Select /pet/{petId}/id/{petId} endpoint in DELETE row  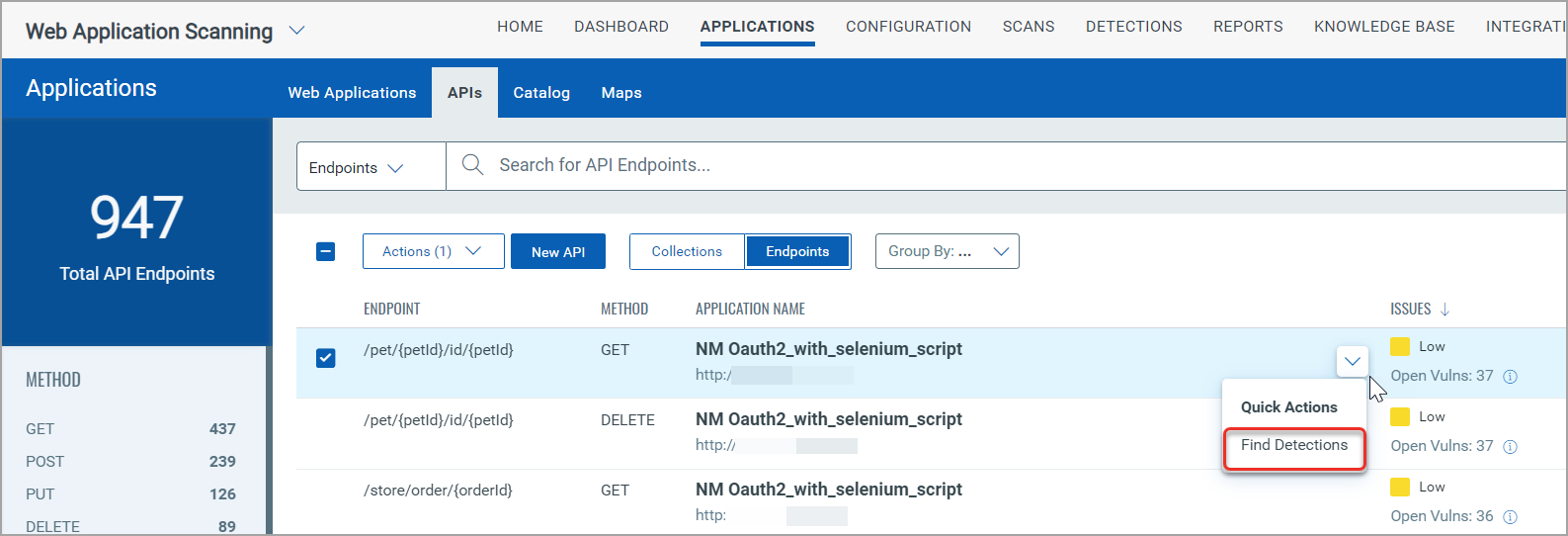tap(439, 420)
